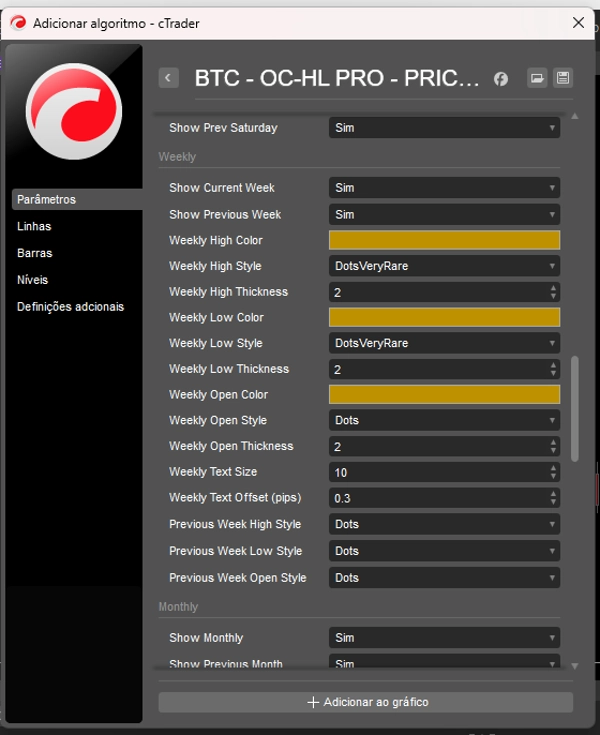Click the Adicionar ao gráfico button
Screen dimensions: 600x735
pos(366,702)
